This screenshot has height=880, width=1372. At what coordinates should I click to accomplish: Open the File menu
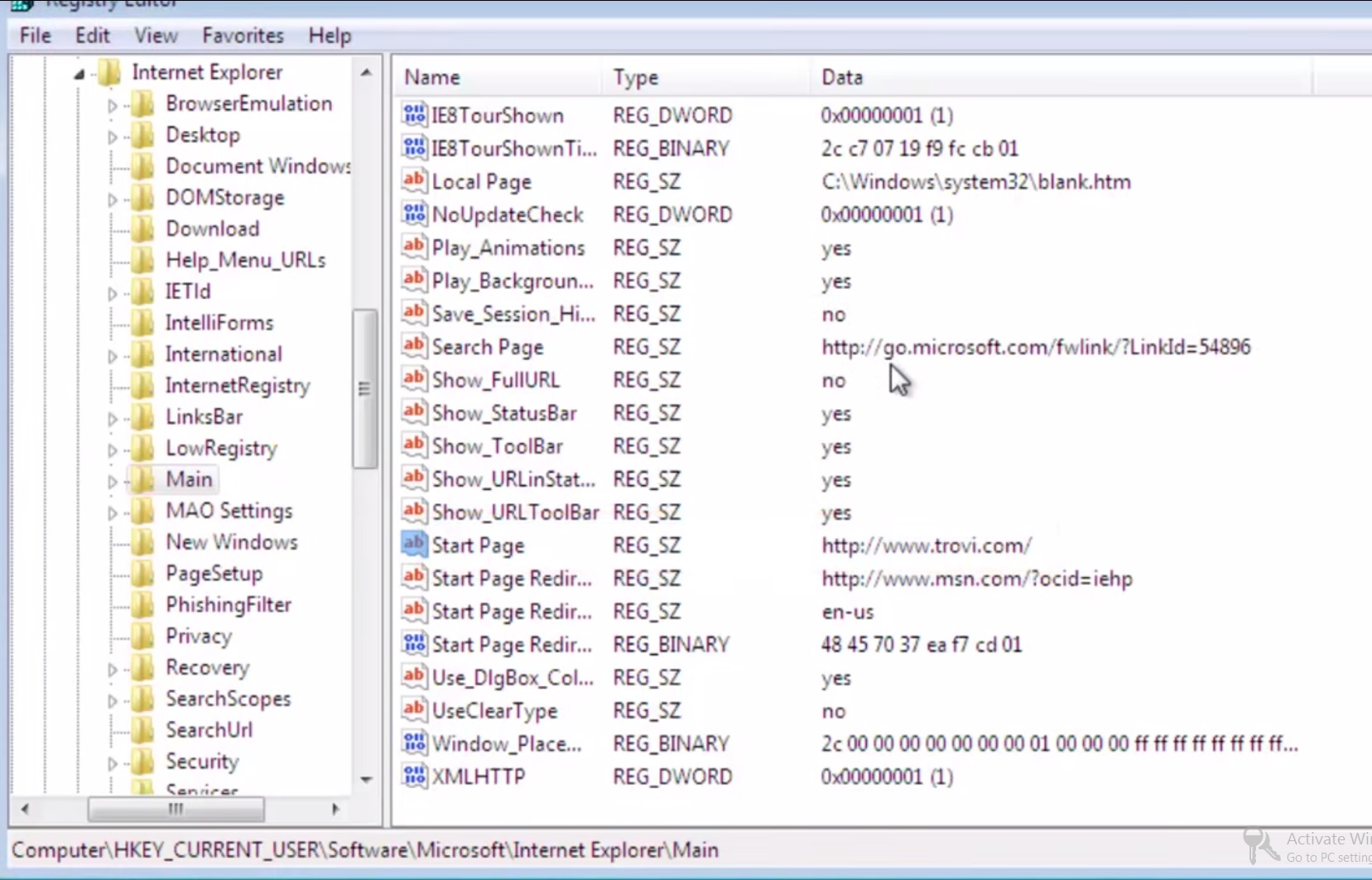point(36,36)
